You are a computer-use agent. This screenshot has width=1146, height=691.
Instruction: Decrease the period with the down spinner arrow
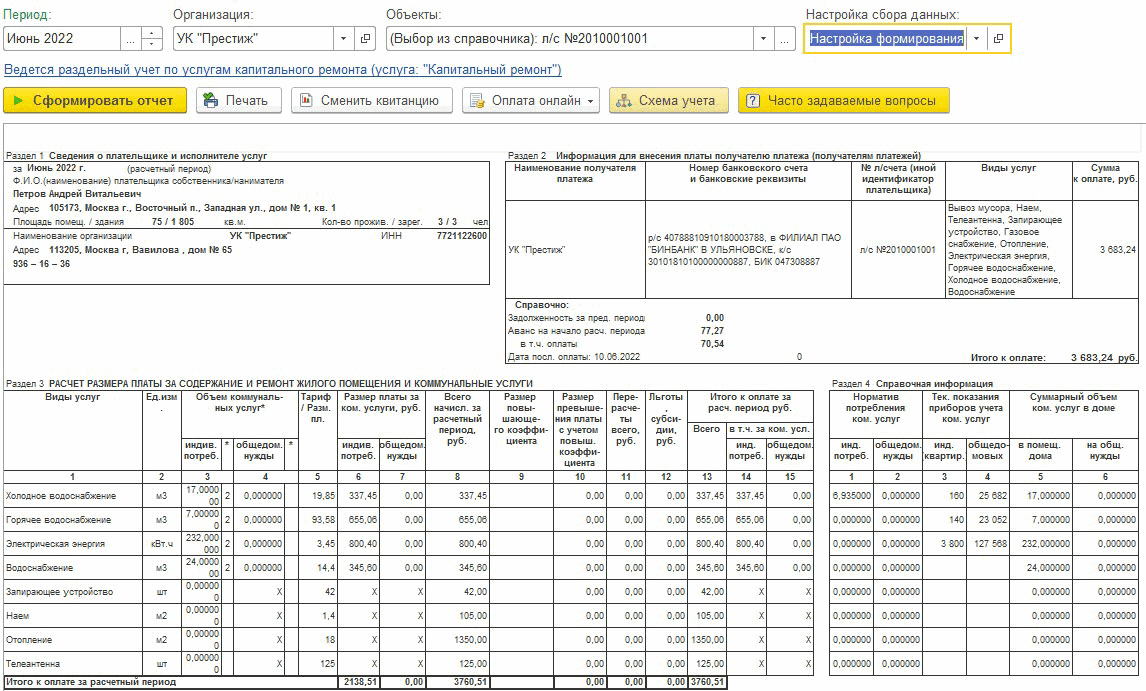(x=151, y=45)
